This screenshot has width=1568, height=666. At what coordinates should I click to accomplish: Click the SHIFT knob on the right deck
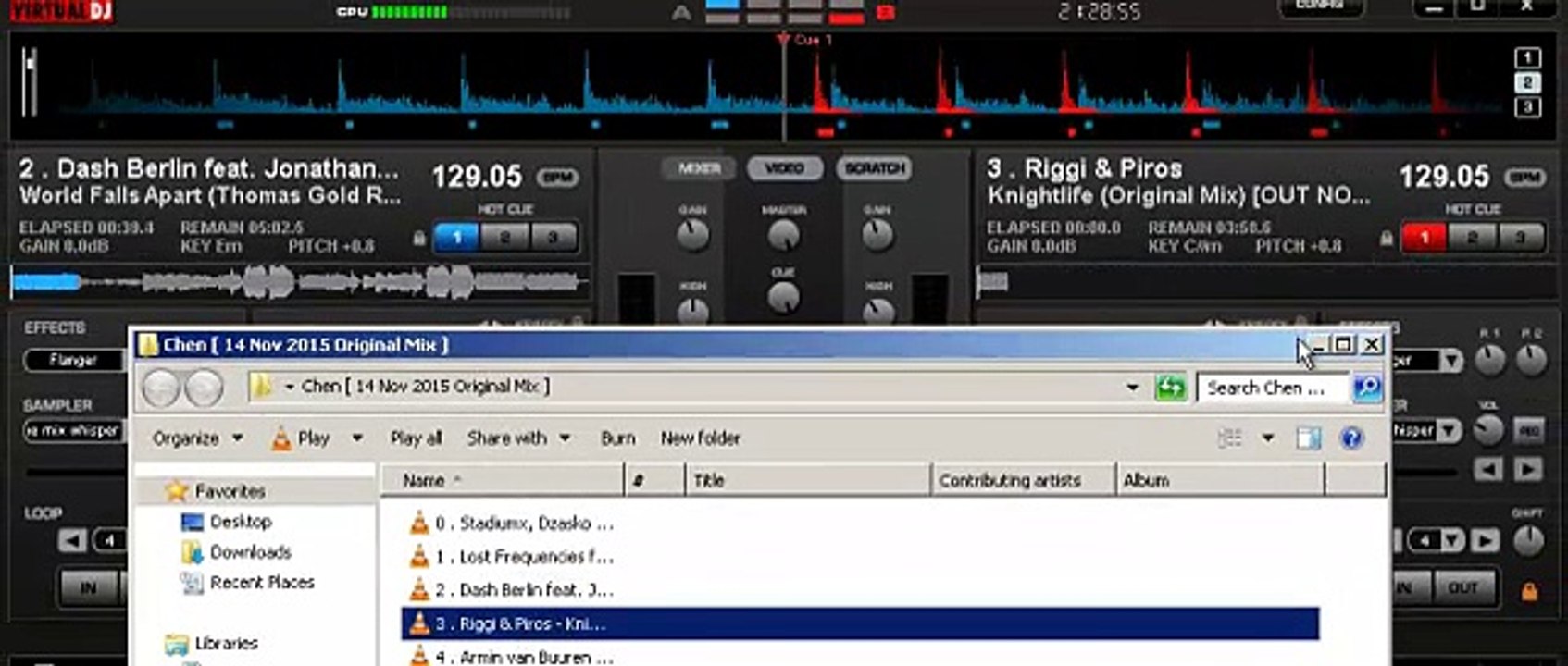(x=1527, y=540)
